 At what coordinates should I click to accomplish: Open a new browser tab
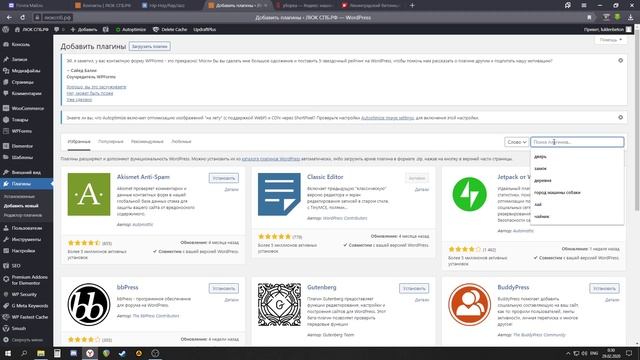[412, 5]
